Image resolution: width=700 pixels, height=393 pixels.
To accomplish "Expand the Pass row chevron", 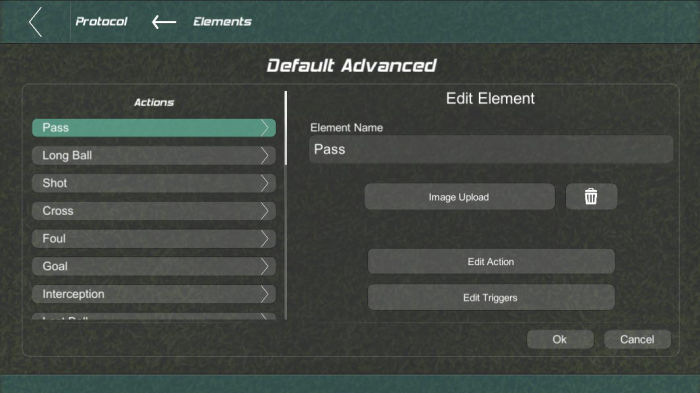I will point(265,128).
